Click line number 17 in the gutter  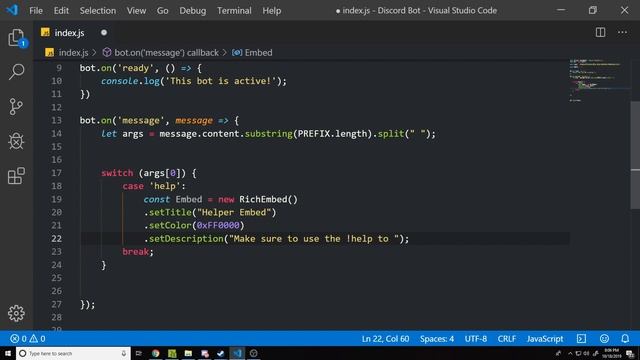click(x=56, y=173)
